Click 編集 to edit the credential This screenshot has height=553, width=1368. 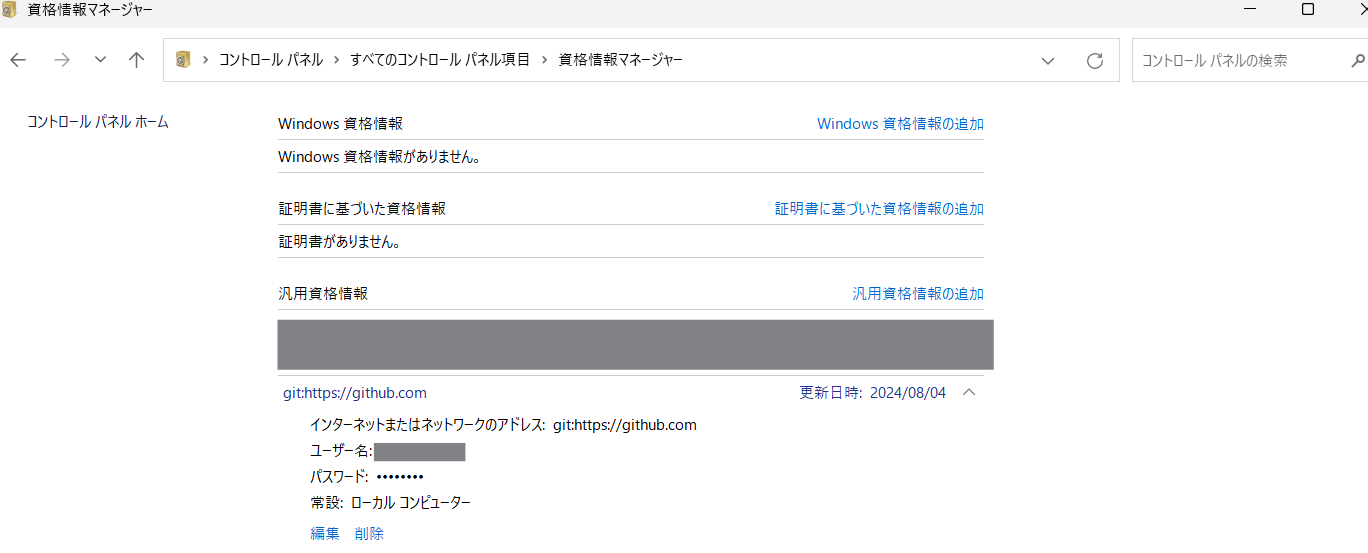325,534
